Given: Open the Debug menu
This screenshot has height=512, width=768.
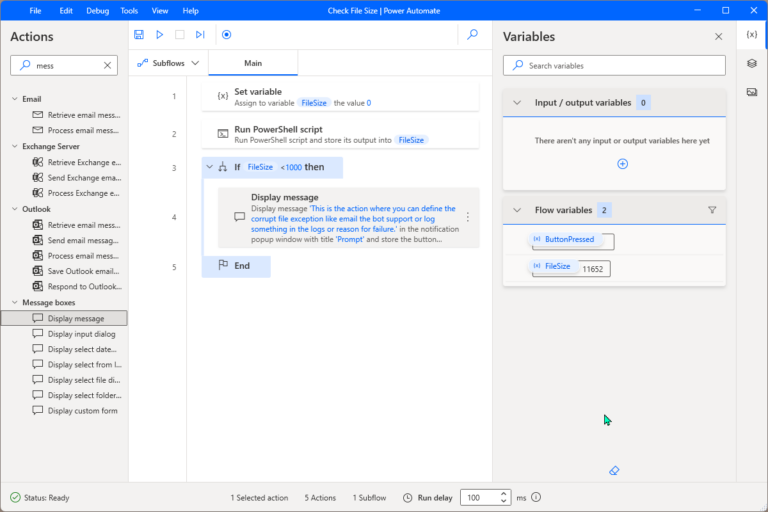Looking at the screenshot, I should coord(98,10).
